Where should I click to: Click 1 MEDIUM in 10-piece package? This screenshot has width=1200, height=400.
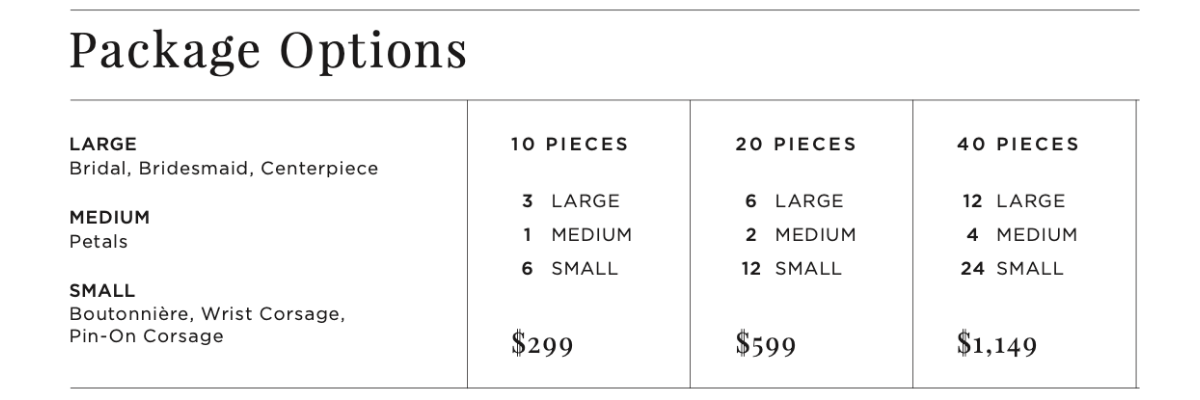coord(577,235)
